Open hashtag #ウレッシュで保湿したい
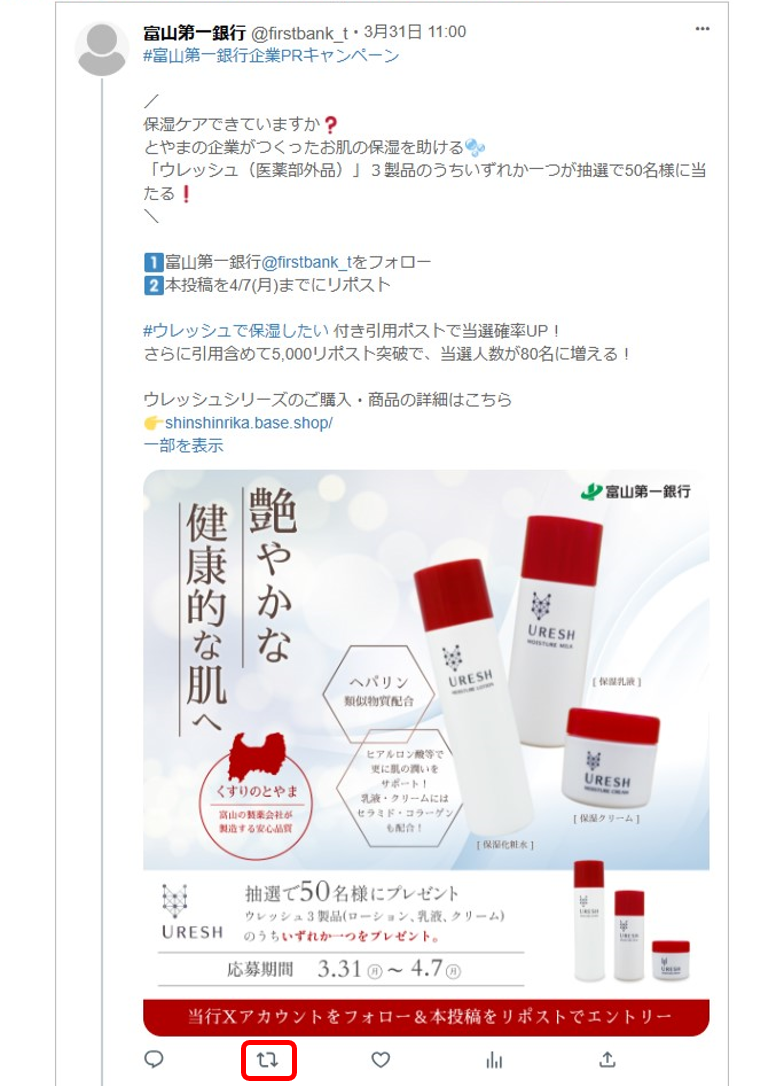This screenshot has width=784, height=1086. (235, 330)
